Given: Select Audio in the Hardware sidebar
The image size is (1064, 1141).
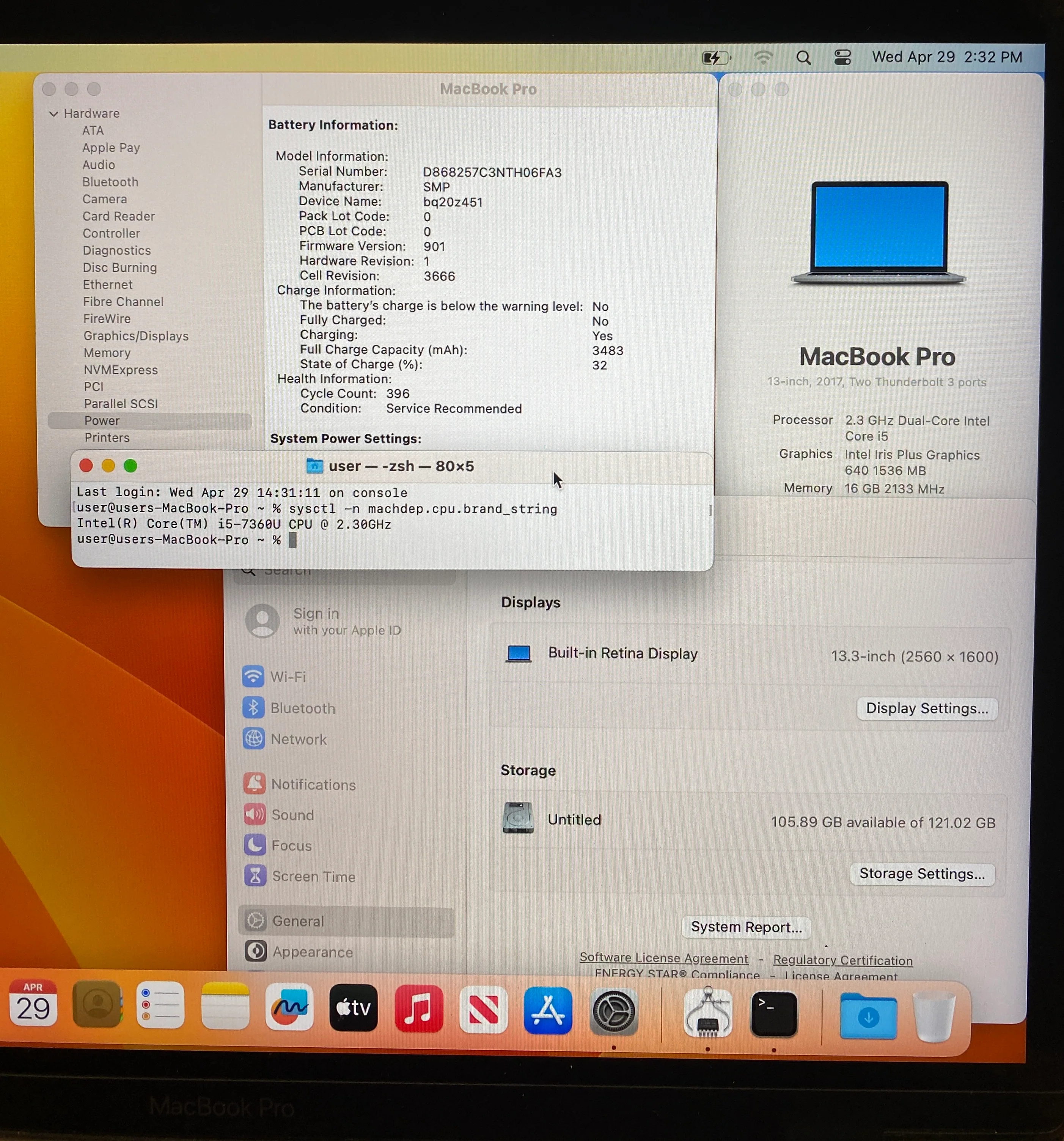Looking at the screenshot, I should 99,165.
